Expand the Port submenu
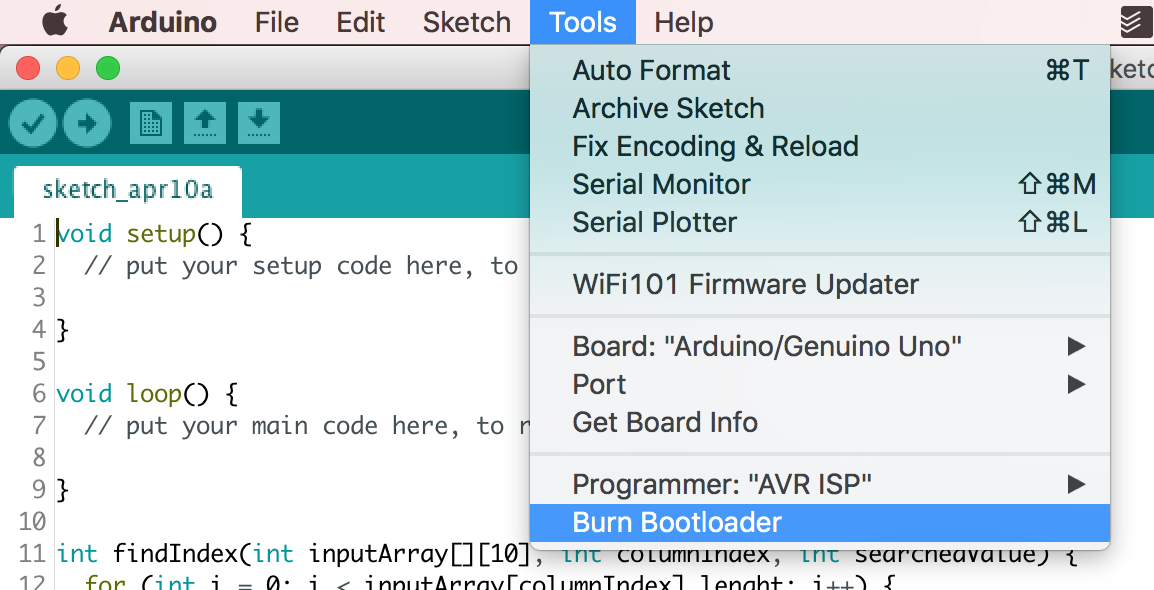 [820, 384]
